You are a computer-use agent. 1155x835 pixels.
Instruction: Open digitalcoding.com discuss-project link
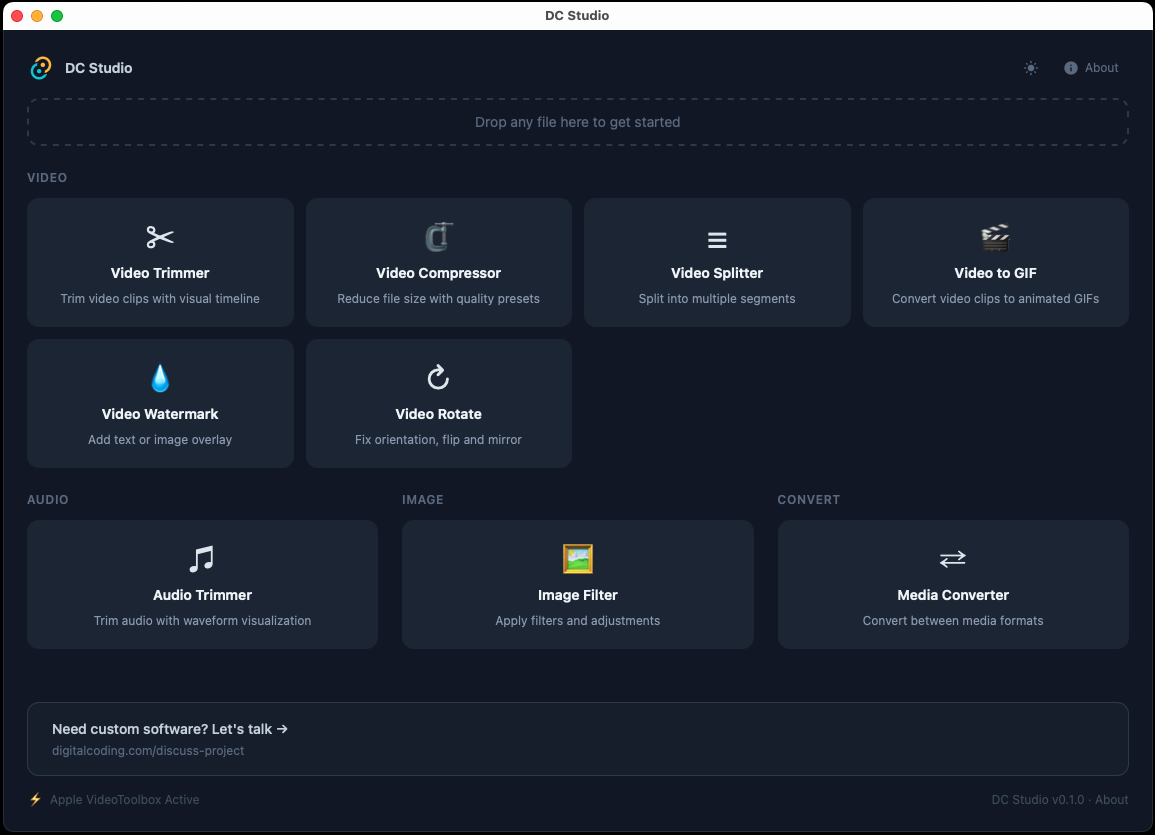(148, 750)
